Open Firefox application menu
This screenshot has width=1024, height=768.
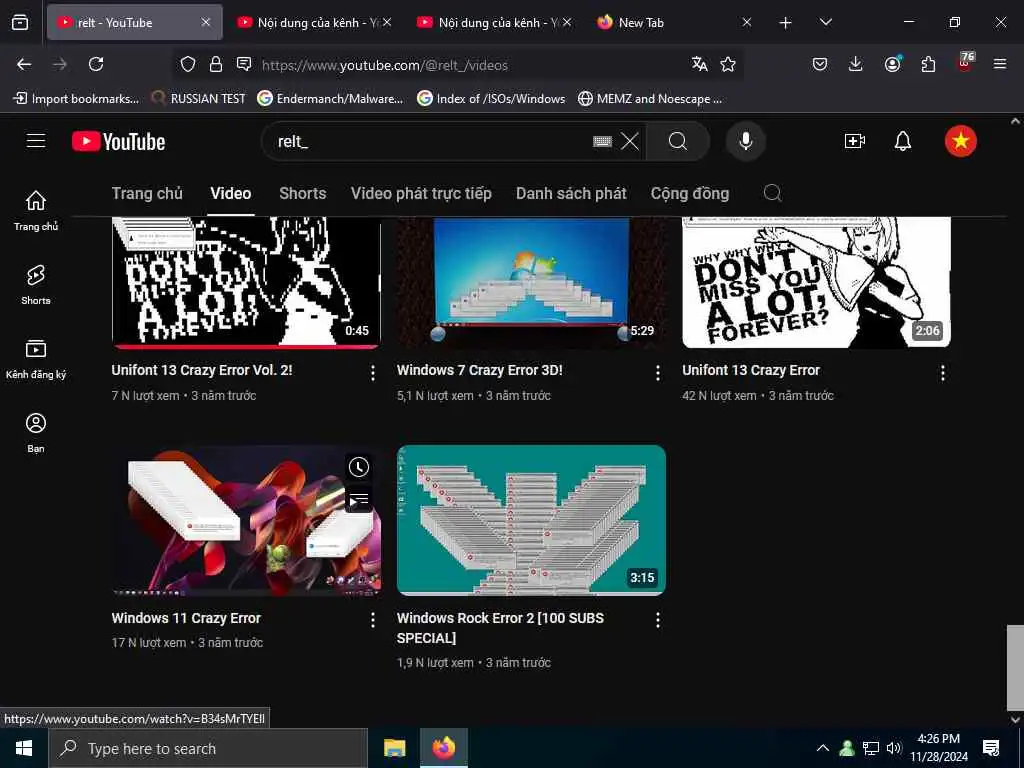1000,64
